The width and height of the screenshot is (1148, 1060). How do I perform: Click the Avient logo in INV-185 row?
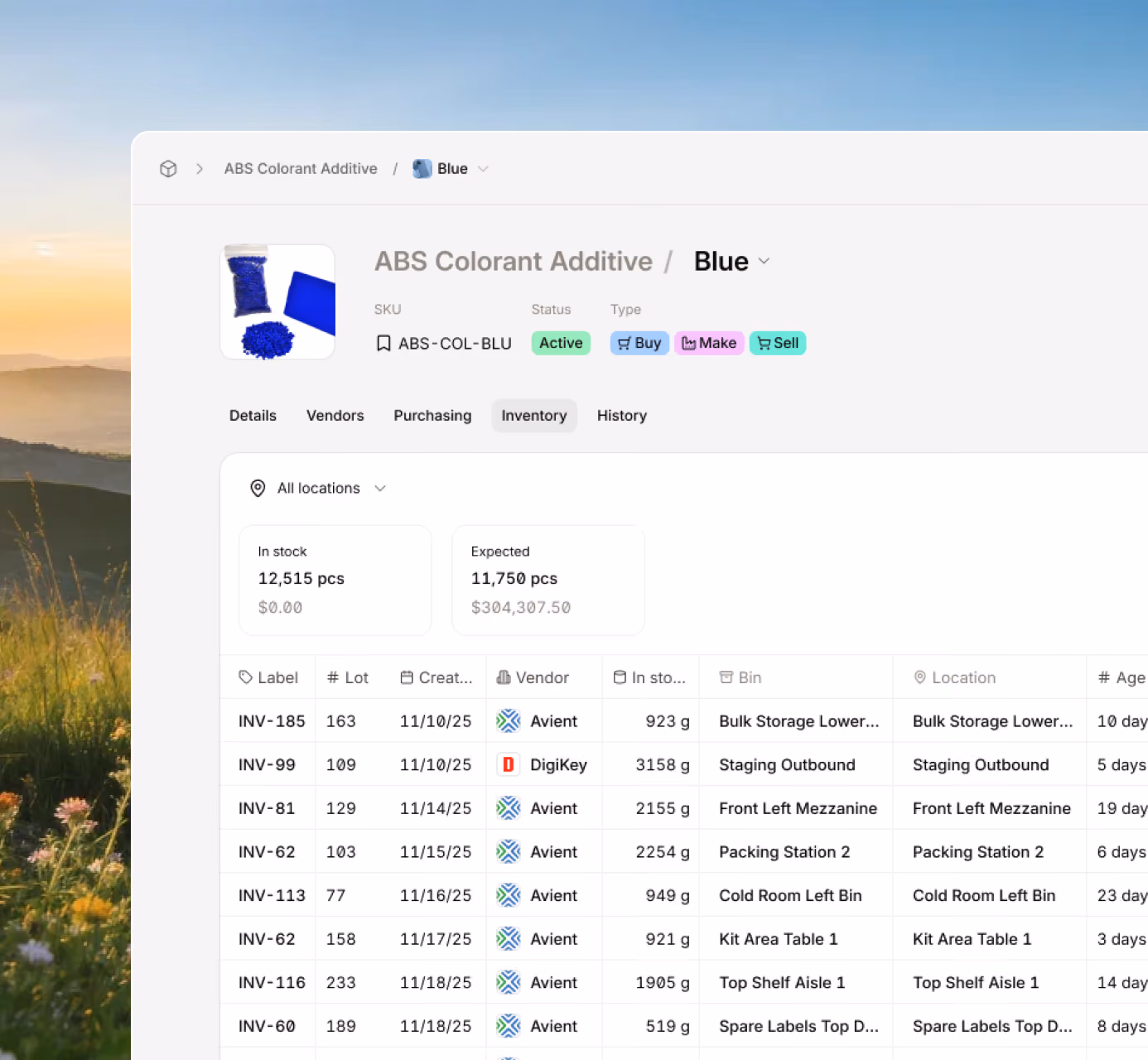tap(509, 721)
